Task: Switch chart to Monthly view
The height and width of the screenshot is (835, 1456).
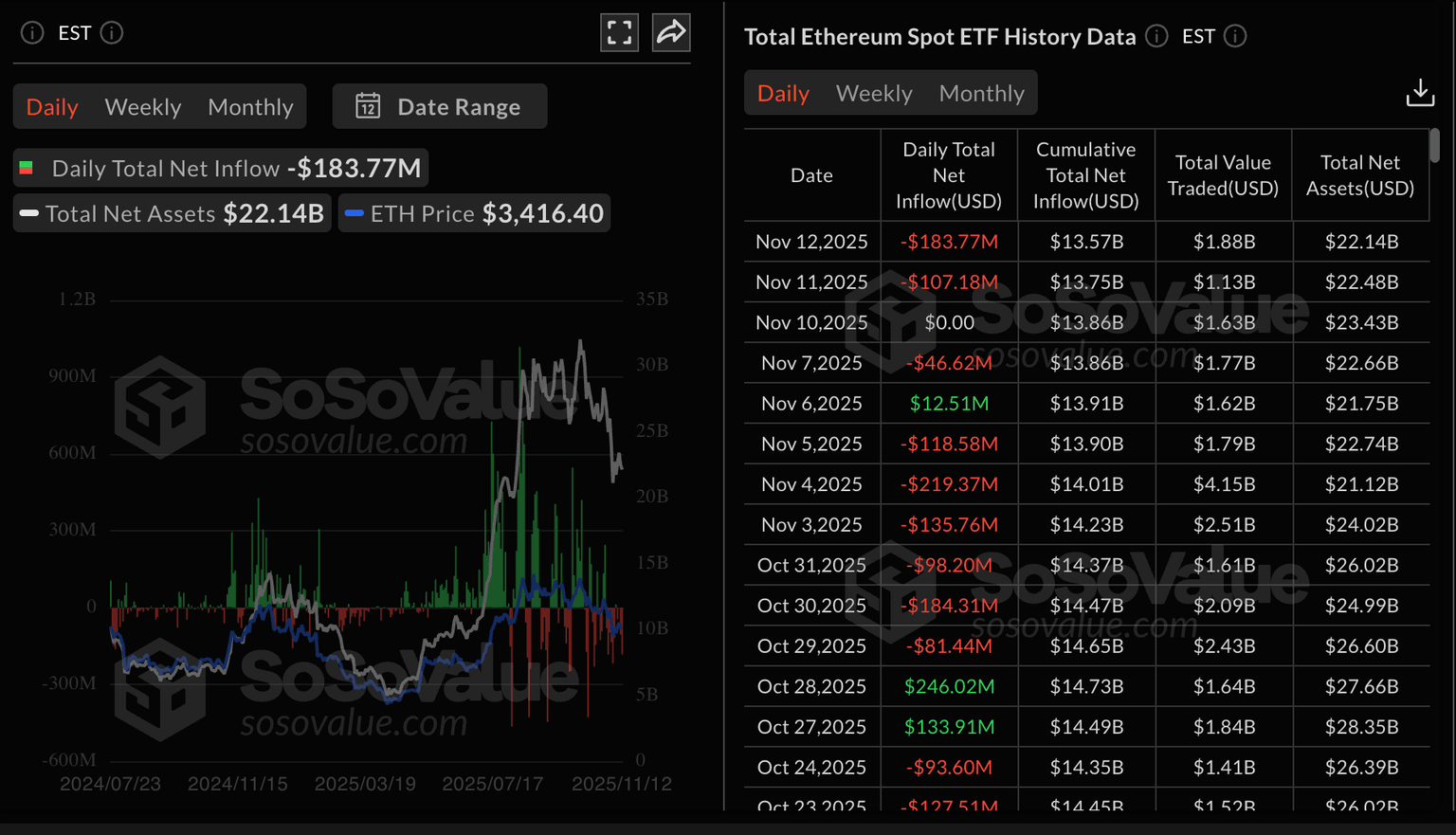Action: click(x=250, y=107)
